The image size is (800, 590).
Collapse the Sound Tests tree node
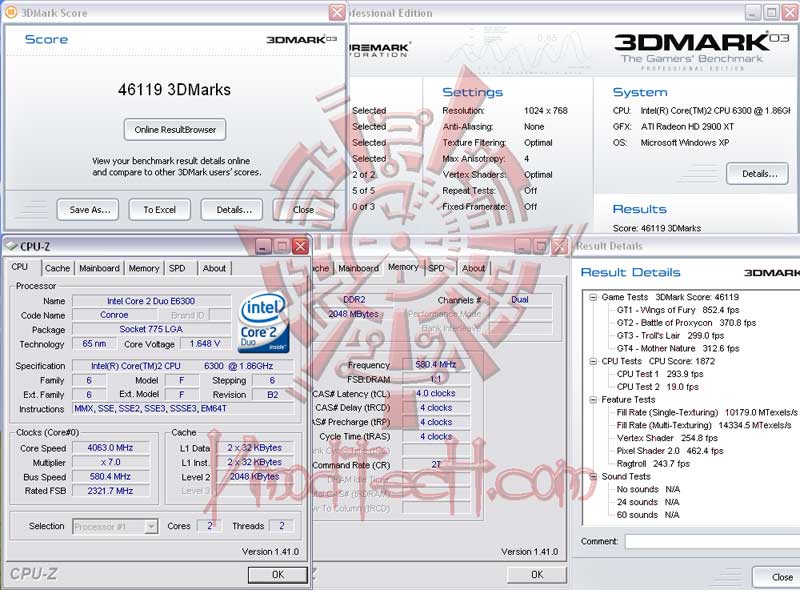click(593, 477)
